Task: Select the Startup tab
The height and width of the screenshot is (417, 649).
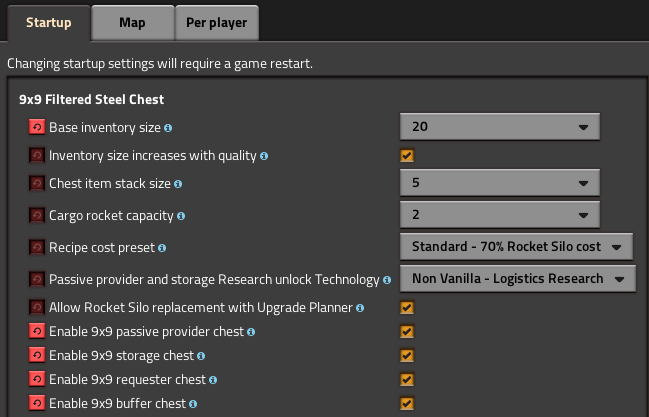Action: pyautogui.click(x=49, y=23)
